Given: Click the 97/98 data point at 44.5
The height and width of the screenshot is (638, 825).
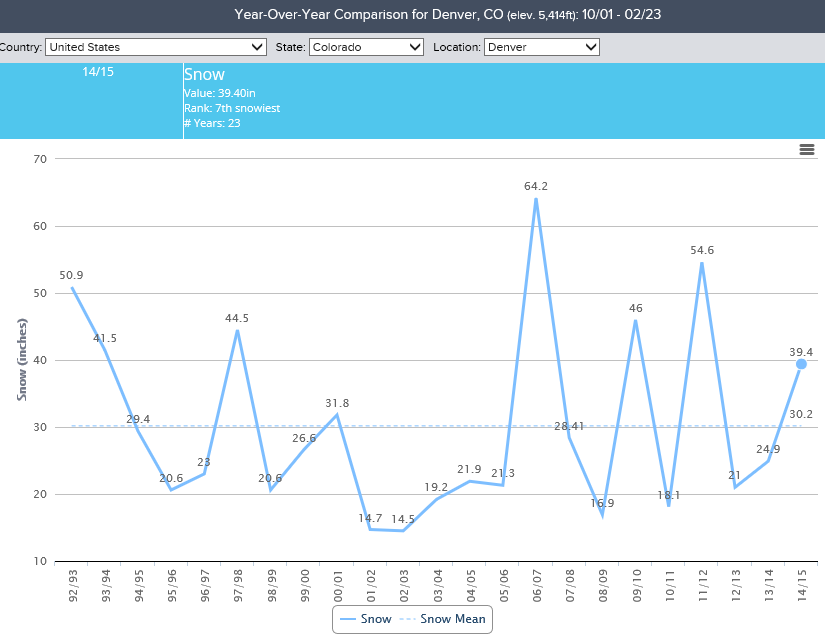Looking at the screenshot, I should coord(237,330).
